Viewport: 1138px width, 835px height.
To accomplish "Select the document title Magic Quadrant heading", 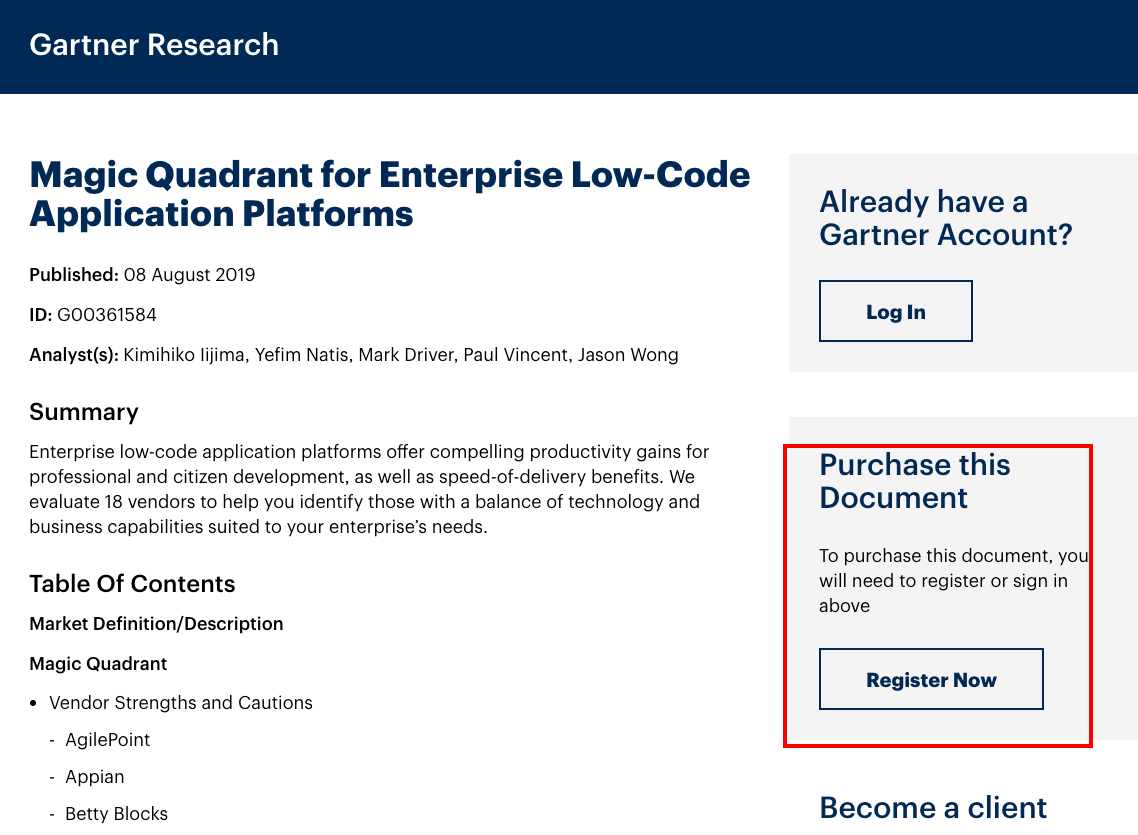I will (390, 194).
